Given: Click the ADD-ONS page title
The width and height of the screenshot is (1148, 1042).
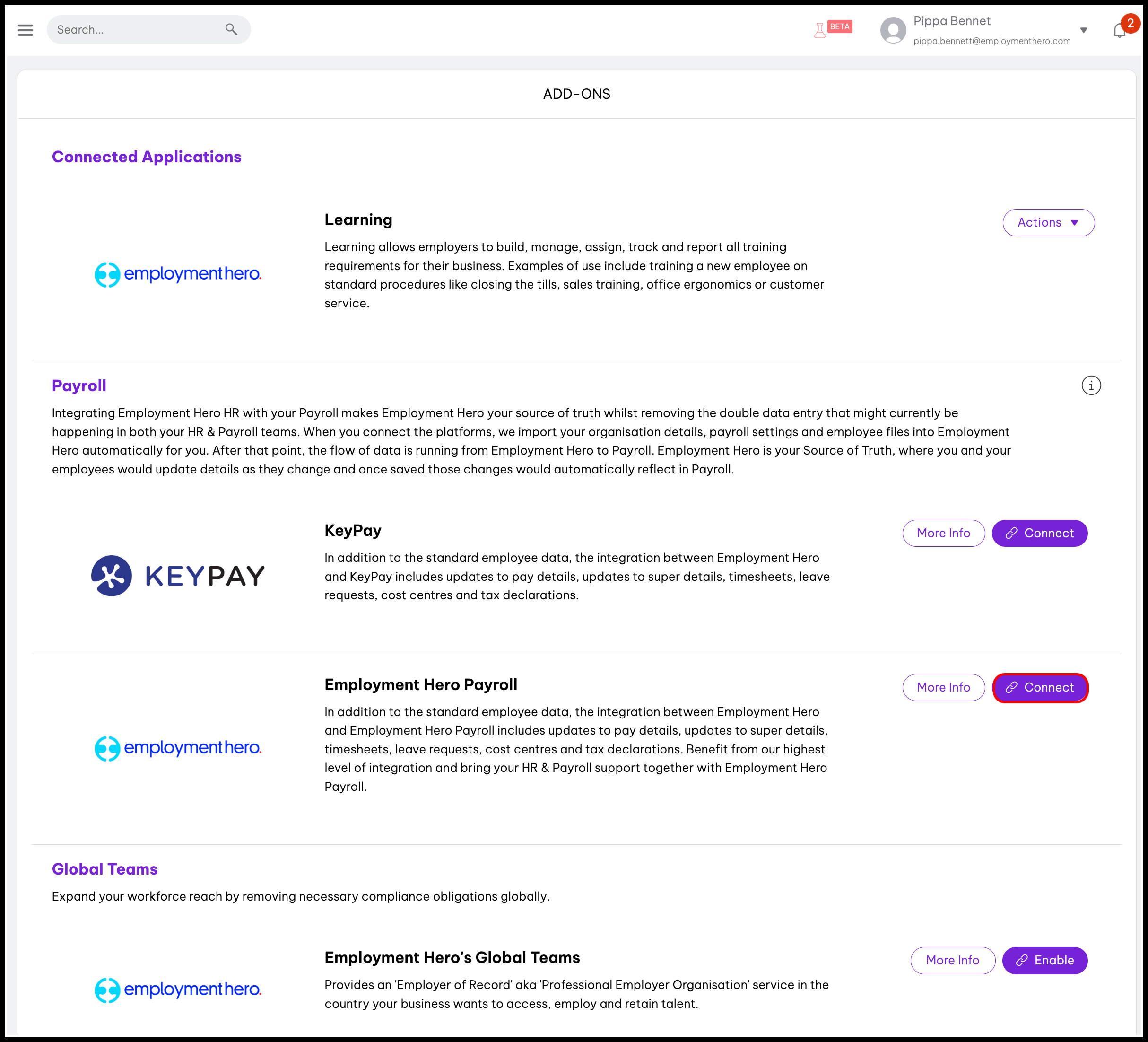Looking at the screenshot, I should 576,94.
